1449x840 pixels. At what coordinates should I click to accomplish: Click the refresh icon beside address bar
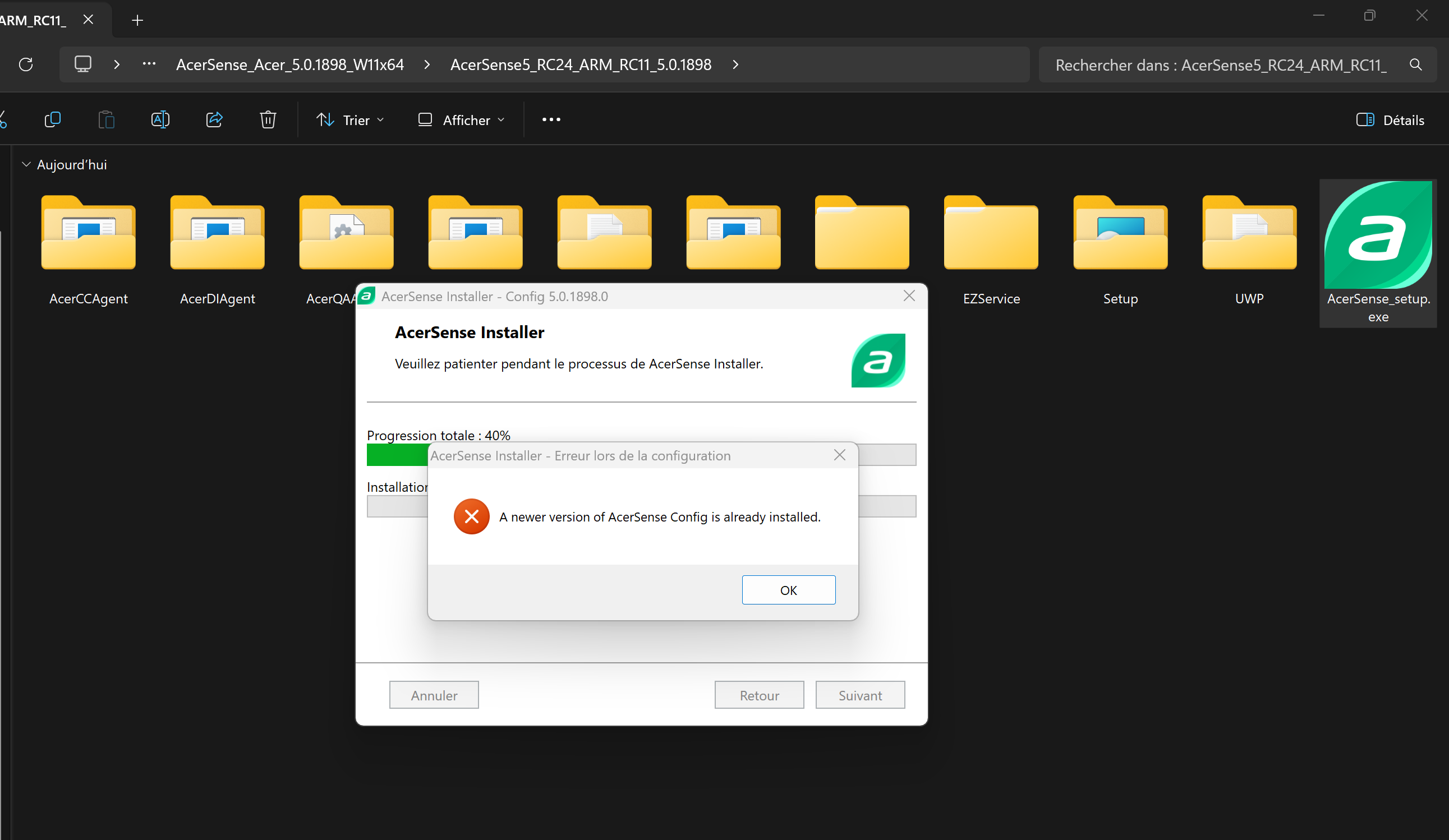point(26,64)
